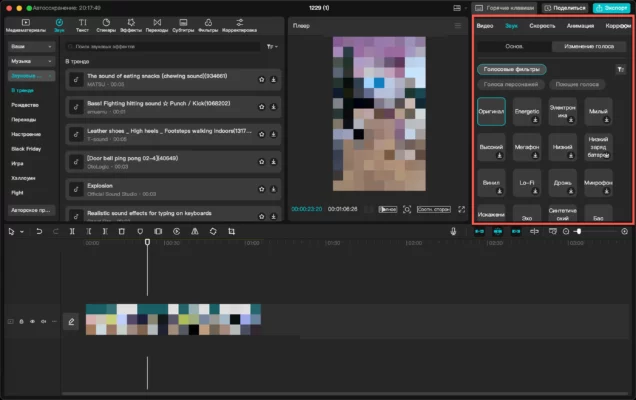Click in the sound effects search field
The image size is (636, 400).
click(x=163, y=47)
